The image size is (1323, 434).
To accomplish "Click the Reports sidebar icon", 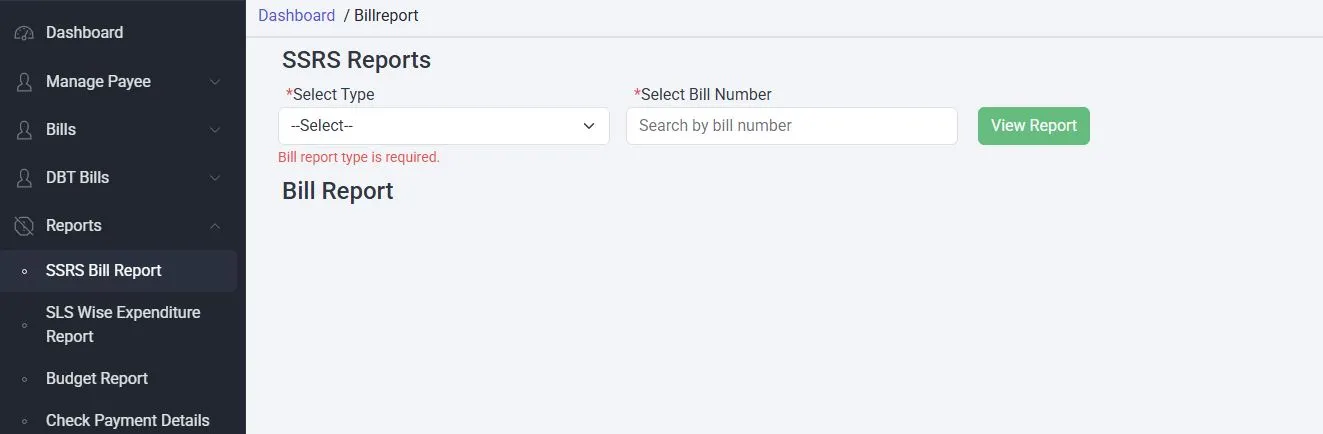I will (25, 226).
